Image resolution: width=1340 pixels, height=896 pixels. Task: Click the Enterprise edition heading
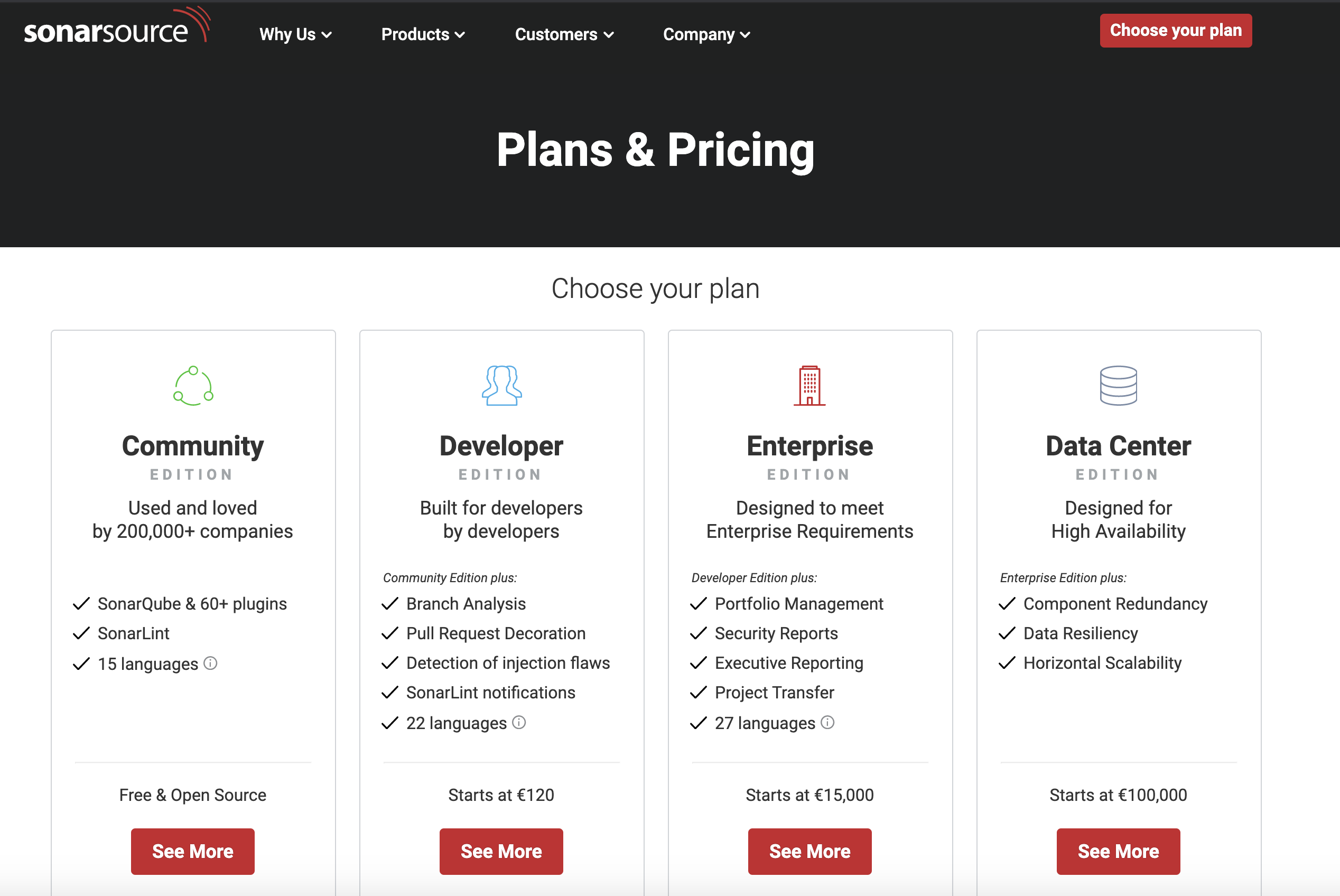[x=809, y=446]
